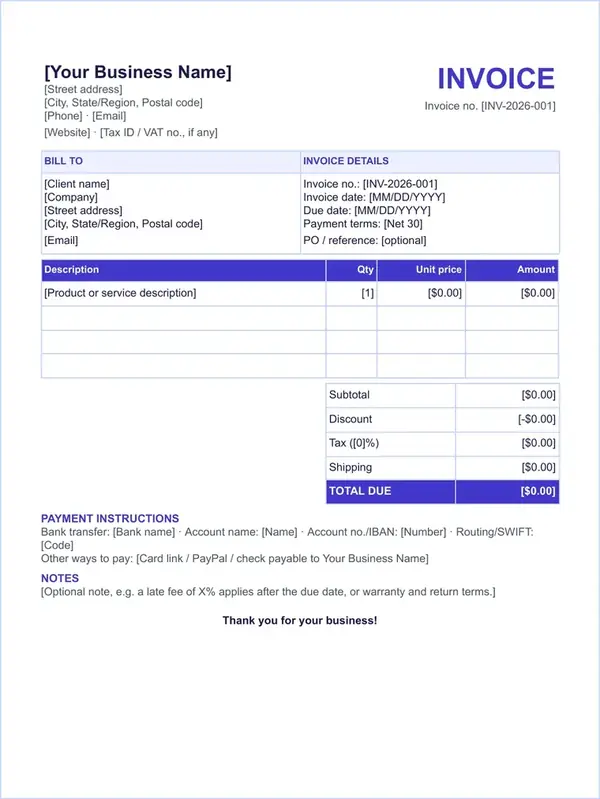Select the NOTES heading
Viewport: 600px width, 799px height.
tap(60, 578)
